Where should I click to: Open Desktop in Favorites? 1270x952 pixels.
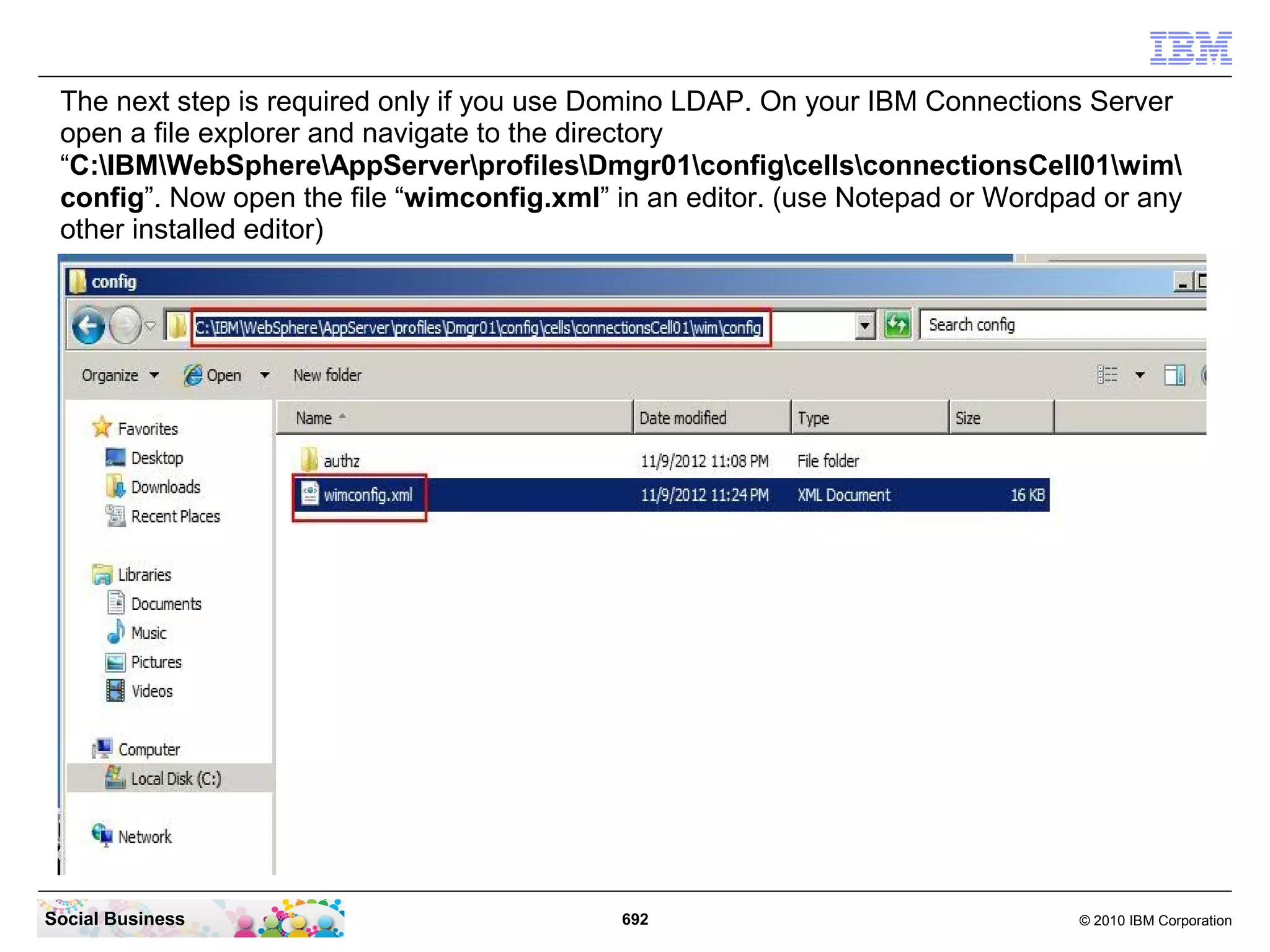(x=144, y=458)
